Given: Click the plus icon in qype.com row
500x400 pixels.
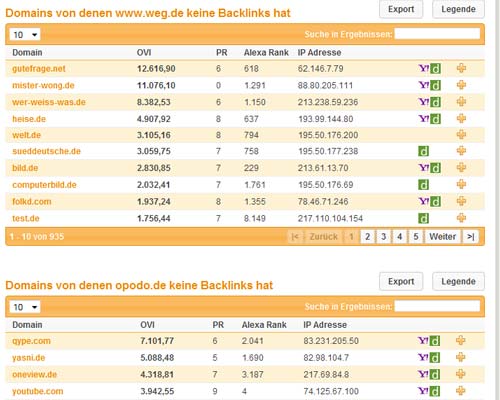Looking at the screenshot, I should coord(461,340).
